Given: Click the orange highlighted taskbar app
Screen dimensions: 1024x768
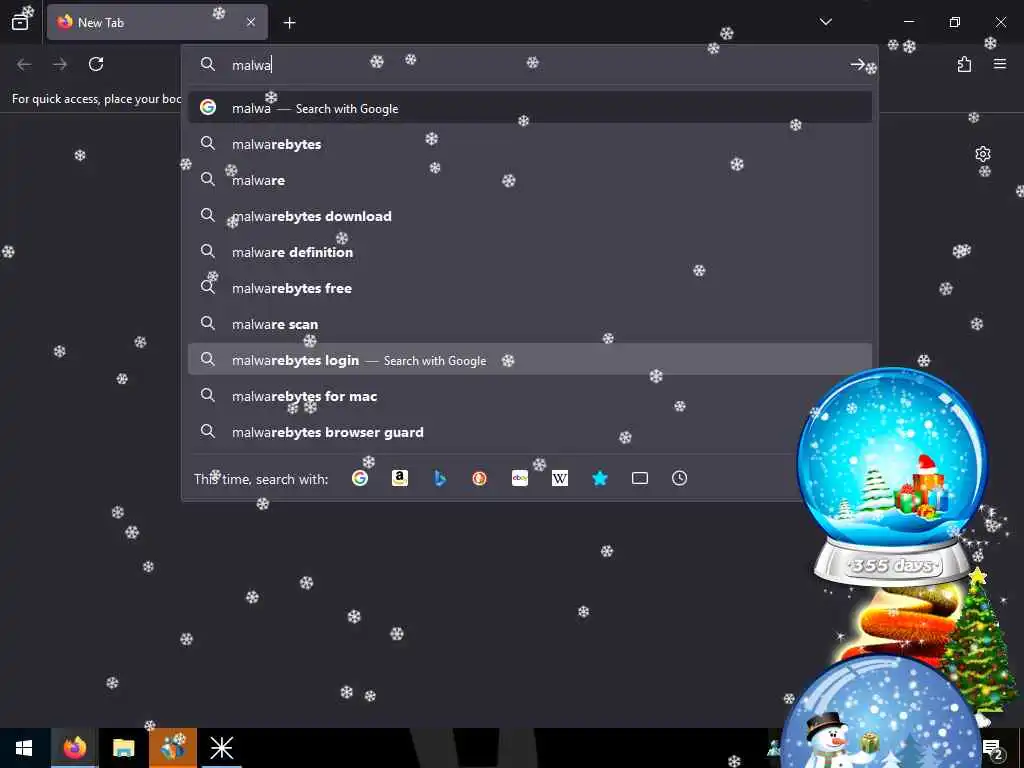Looking at the screenshot, I should [172, 748].
